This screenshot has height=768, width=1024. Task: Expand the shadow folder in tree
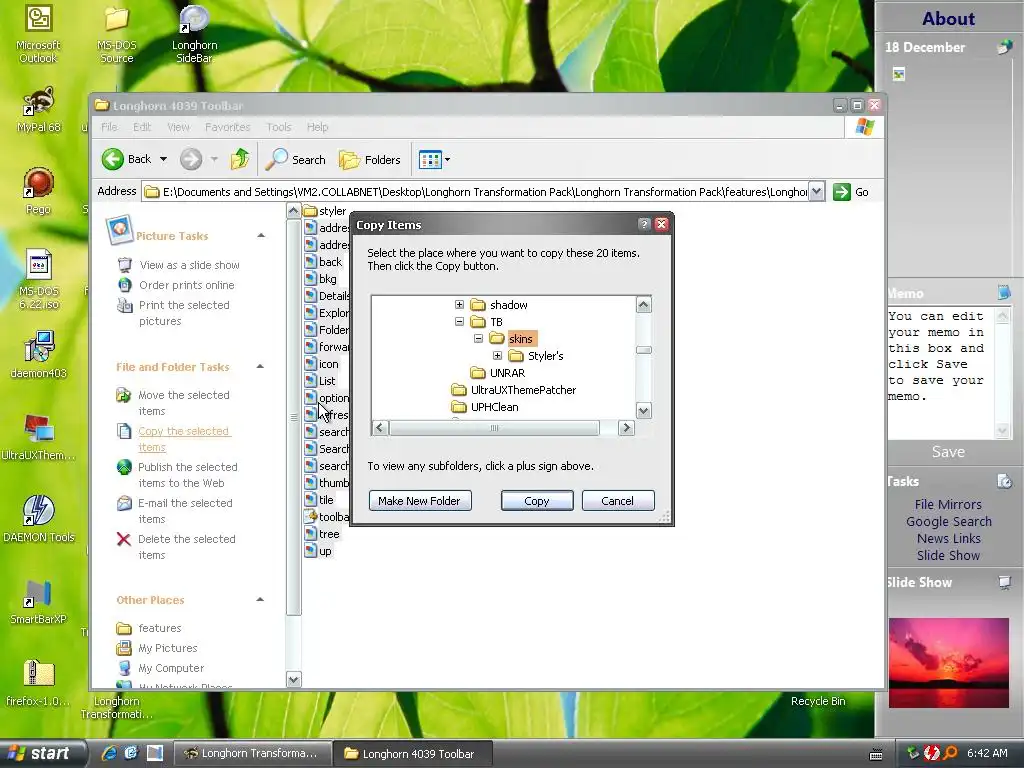pyautogui.click(x=459, y=305)
